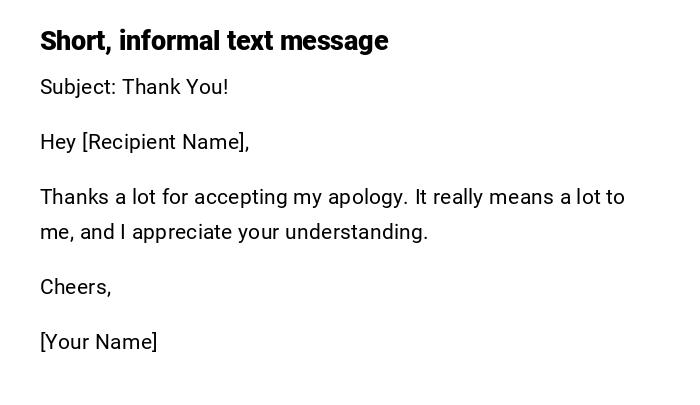
Task: Click the word "understanding" in the body
Action: point(355,232)
